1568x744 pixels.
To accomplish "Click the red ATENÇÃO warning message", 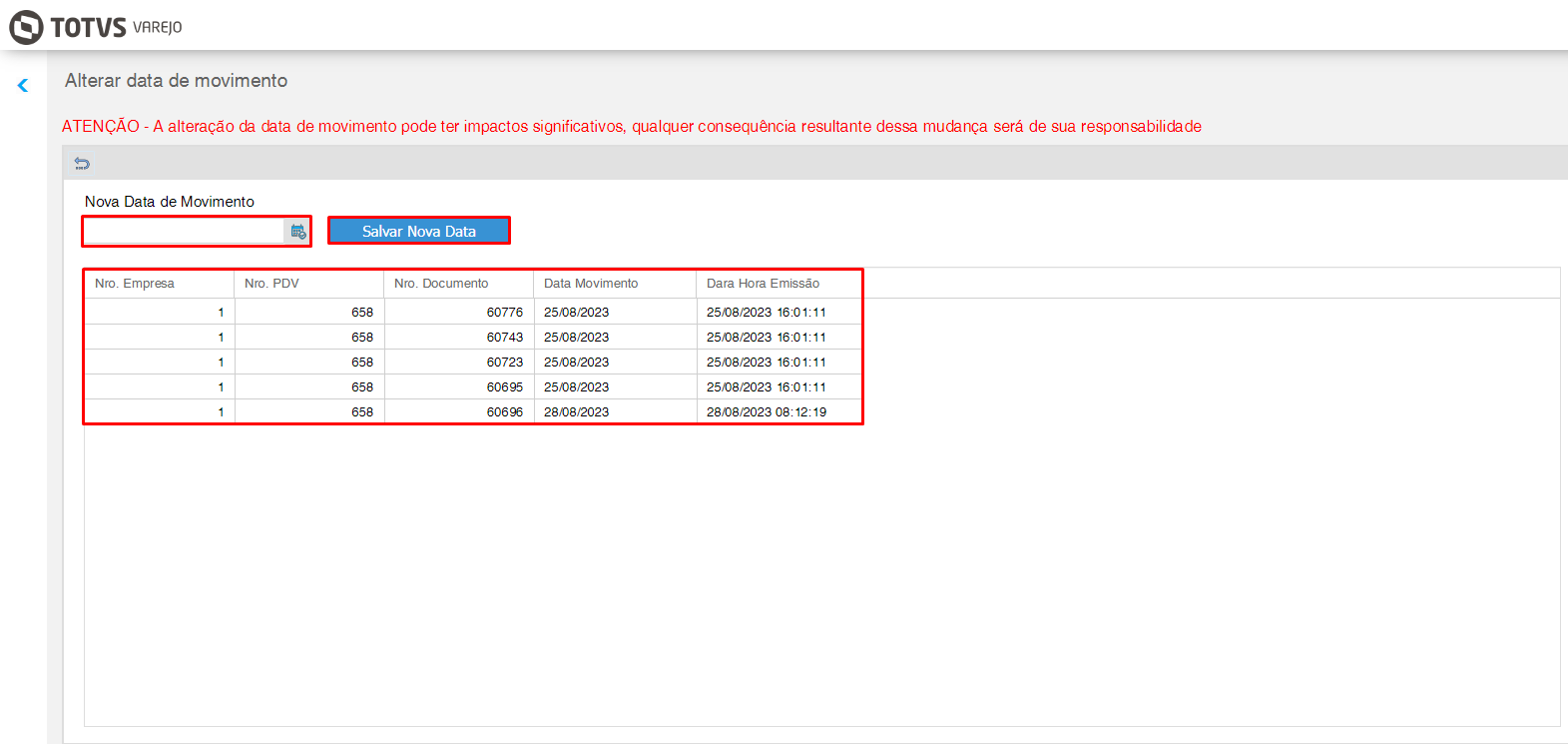I will (x=632, y=127).
